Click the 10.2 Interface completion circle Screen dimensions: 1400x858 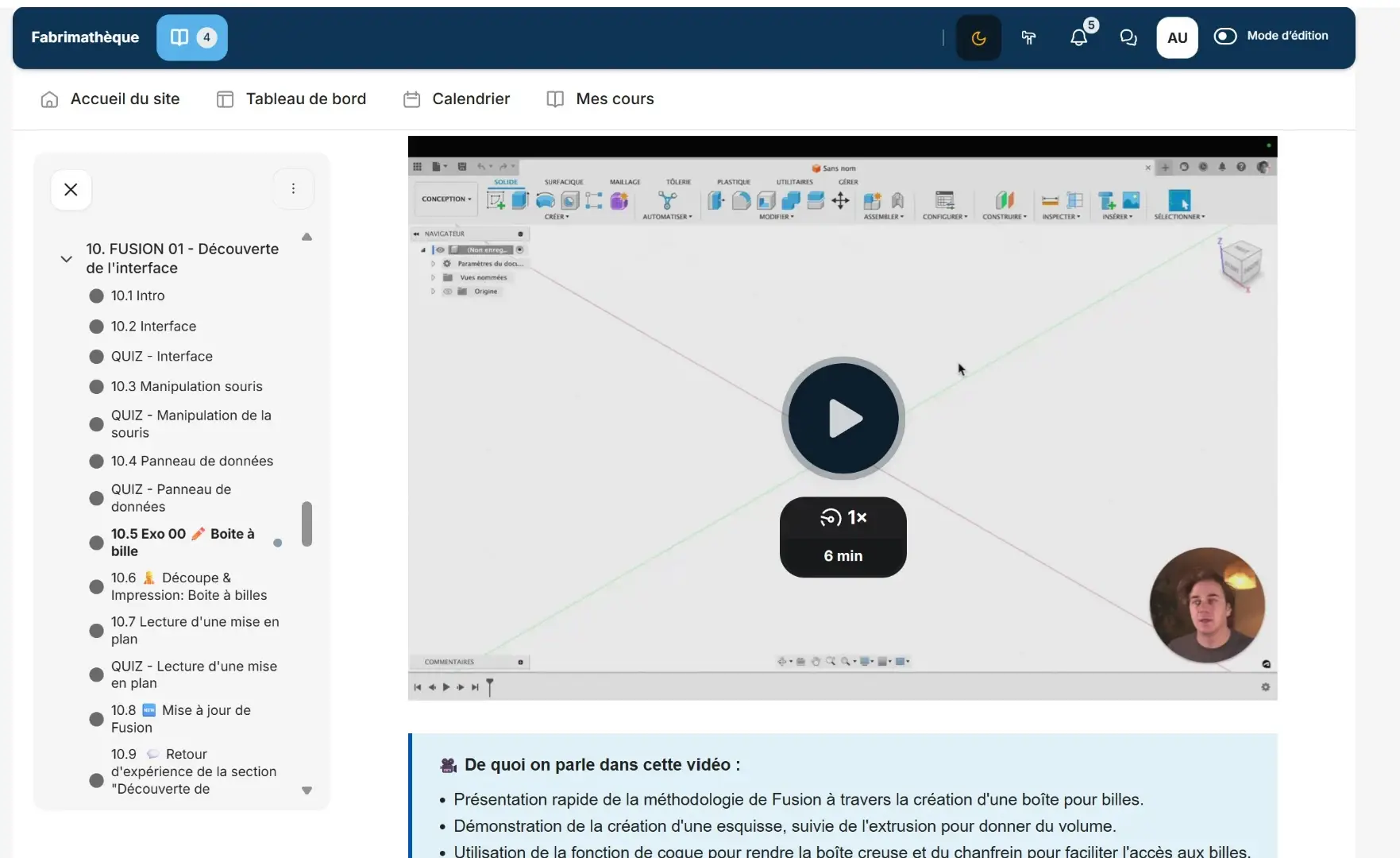click(x=96, y=327)
